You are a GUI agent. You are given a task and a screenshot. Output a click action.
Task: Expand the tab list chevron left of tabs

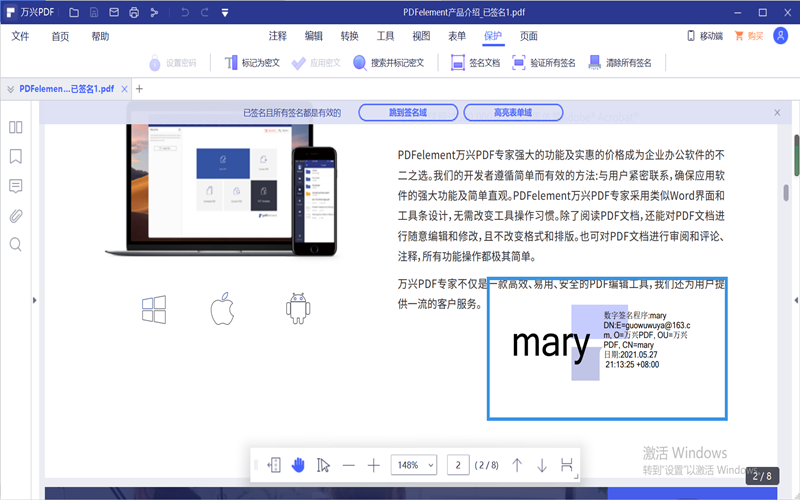coord(10,89)
